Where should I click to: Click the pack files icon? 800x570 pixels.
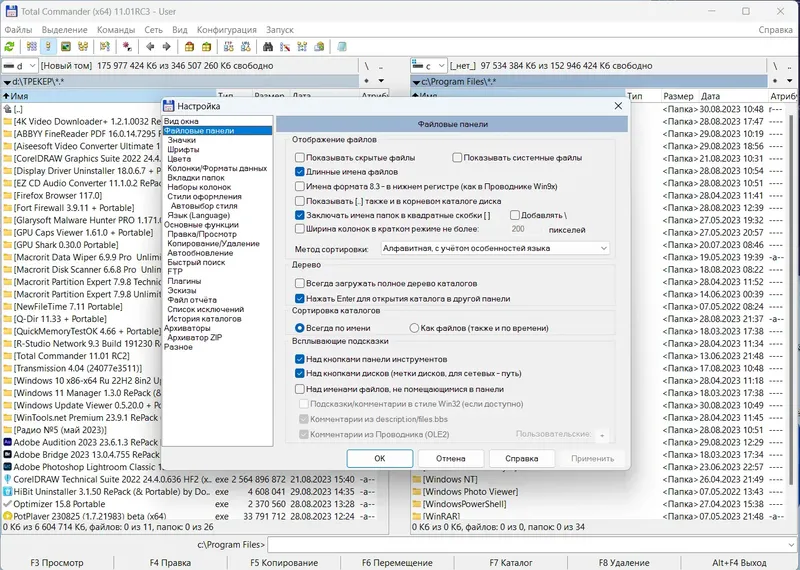pos(189,47)
